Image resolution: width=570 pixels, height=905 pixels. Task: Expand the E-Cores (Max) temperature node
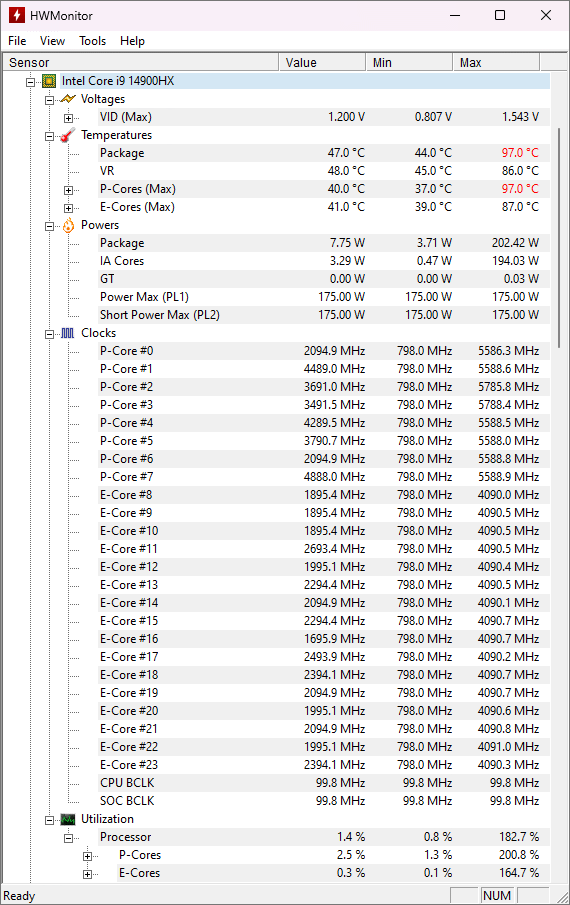pyautogui.click(x=68, y=208)
